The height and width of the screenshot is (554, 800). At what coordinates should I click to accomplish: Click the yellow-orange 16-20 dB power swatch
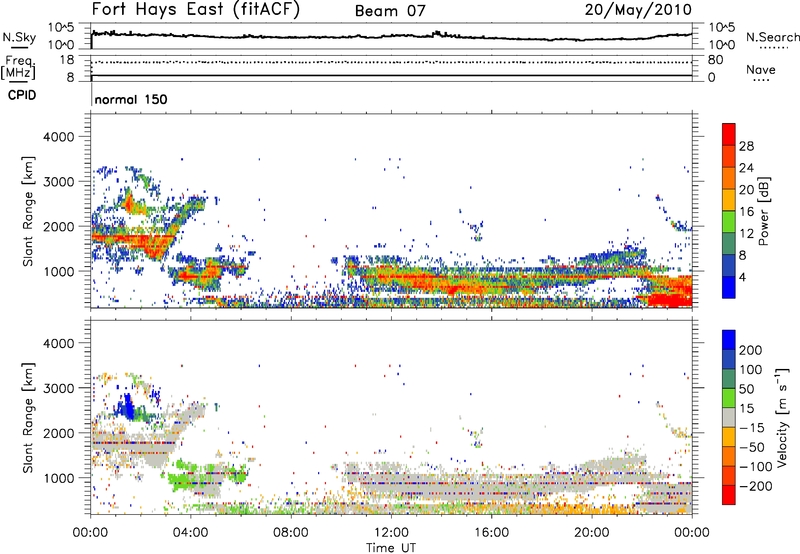729,199
